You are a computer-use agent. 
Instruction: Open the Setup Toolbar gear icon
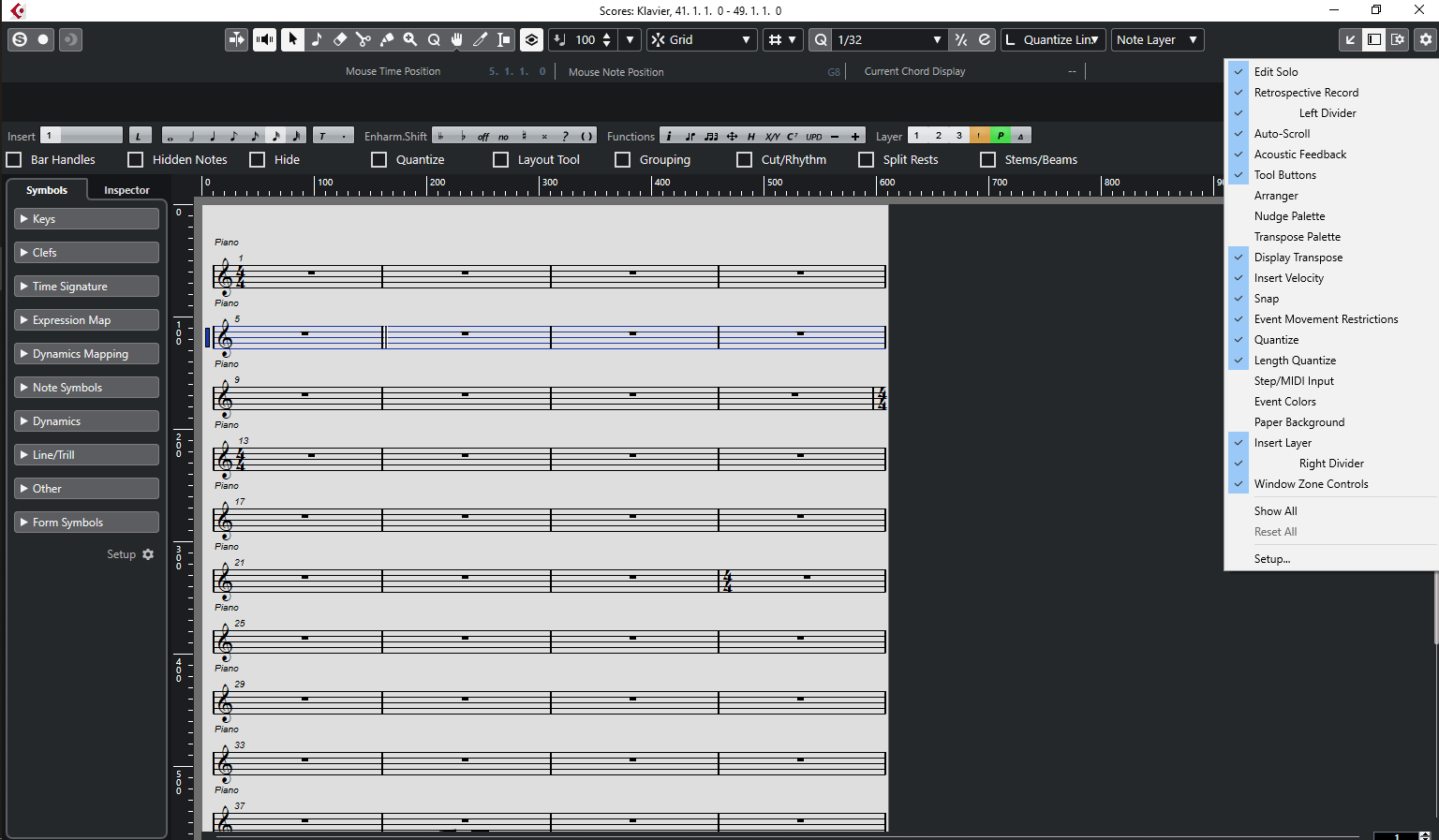tap(1426, 39)
